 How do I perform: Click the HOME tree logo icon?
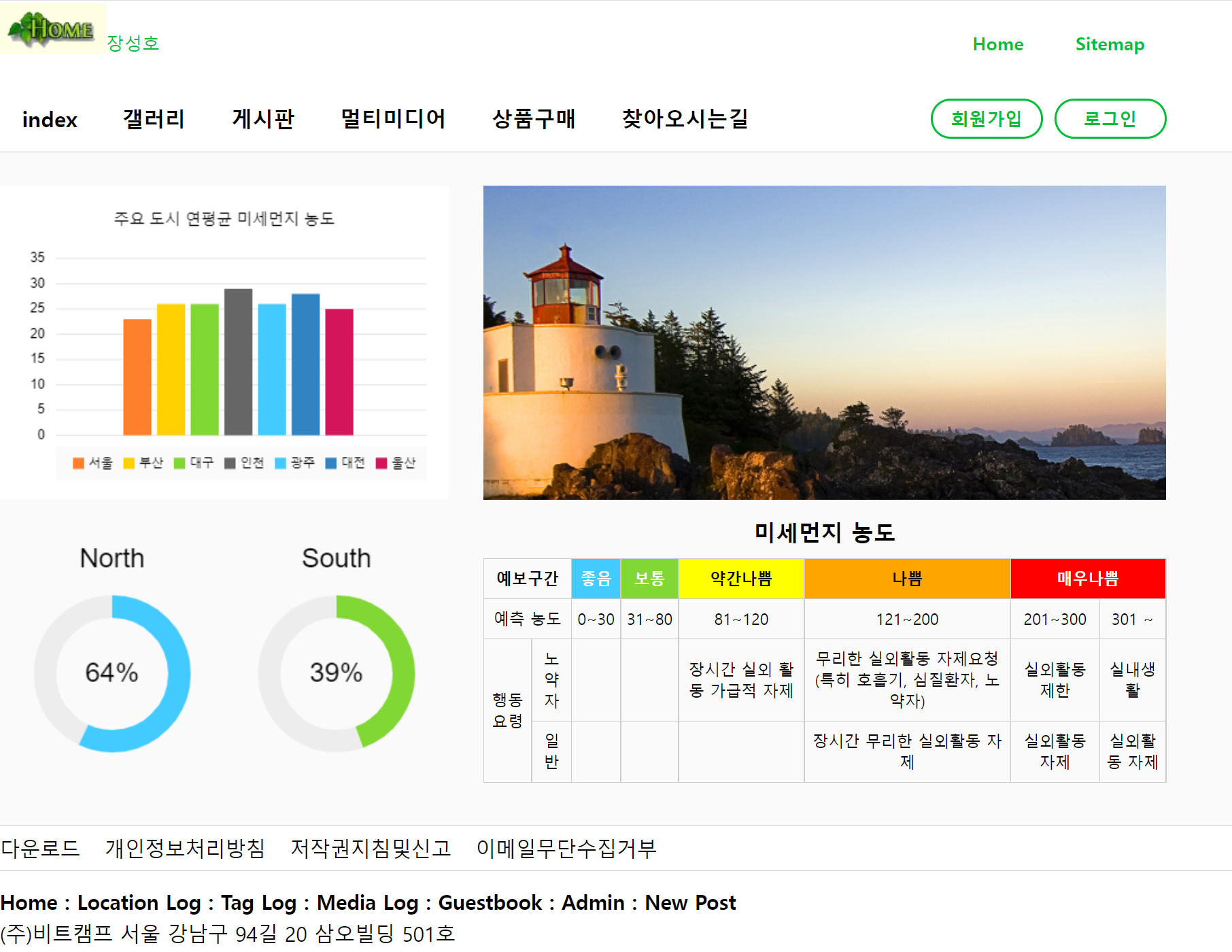point(51,29)
